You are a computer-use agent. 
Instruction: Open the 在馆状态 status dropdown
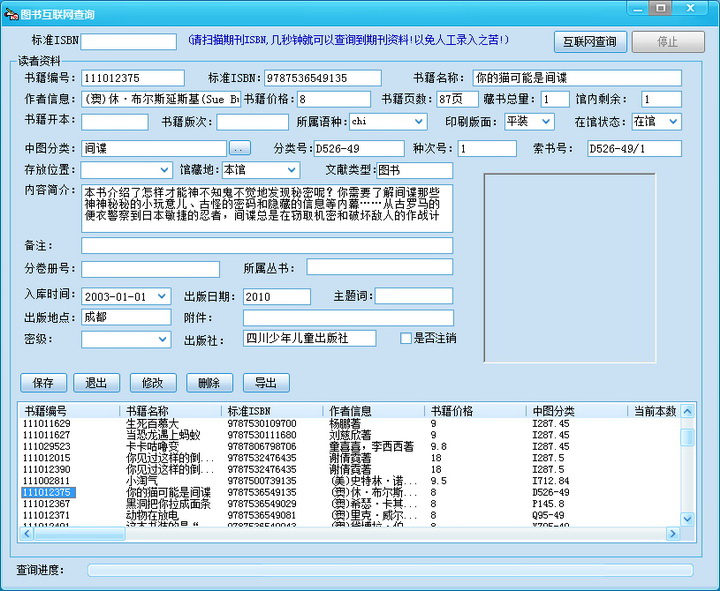coord(672,121)
